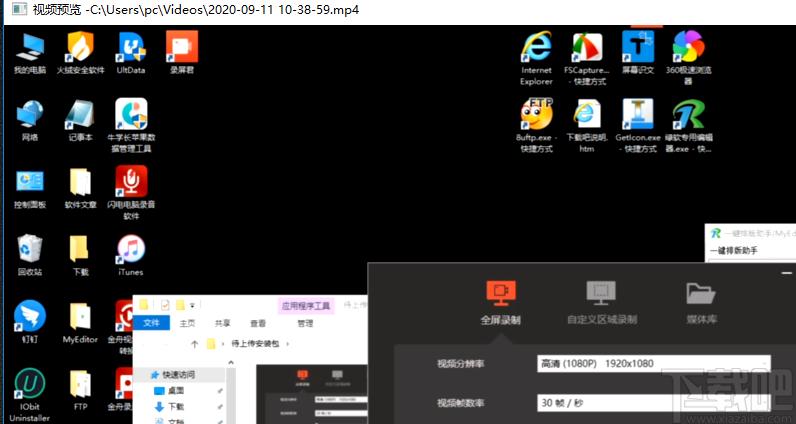Select 桌面 in the navigation pane
Viewport: 796px width, 424px height.
[176, 390]
